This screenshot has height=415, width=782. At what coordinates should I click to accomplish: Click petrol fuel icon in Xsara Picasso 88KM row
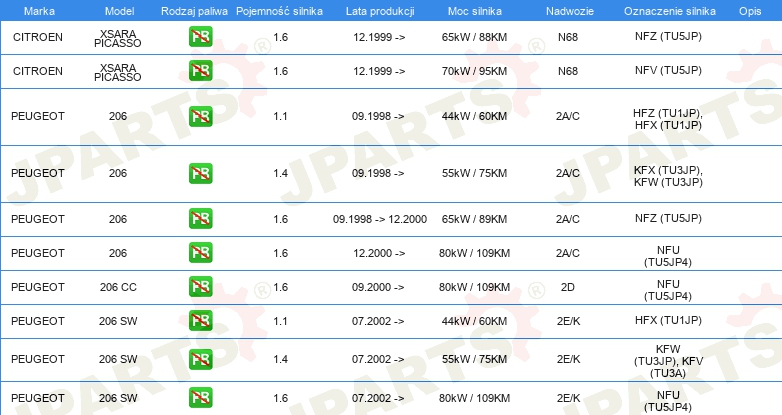[200, 37]
